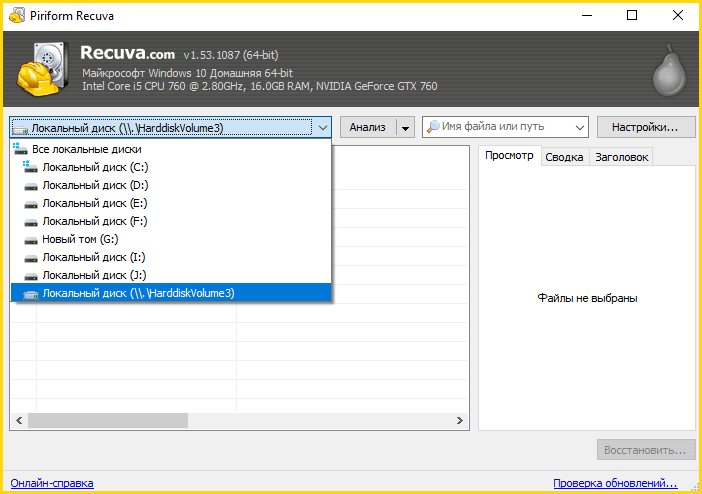Click the E: drive icon
The height and width of the screenshot is (494, 702).
click(30, 204)
